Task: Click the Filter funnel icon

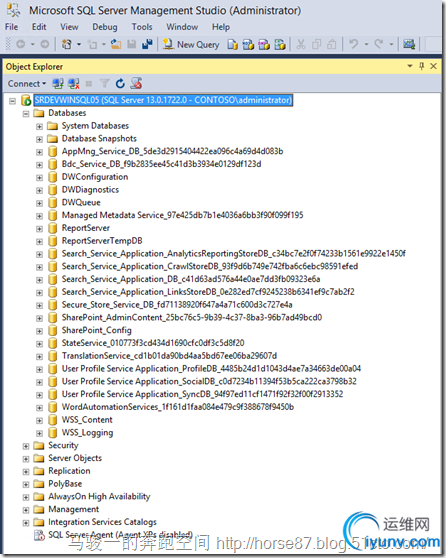Action: click(x=104, y=84)
